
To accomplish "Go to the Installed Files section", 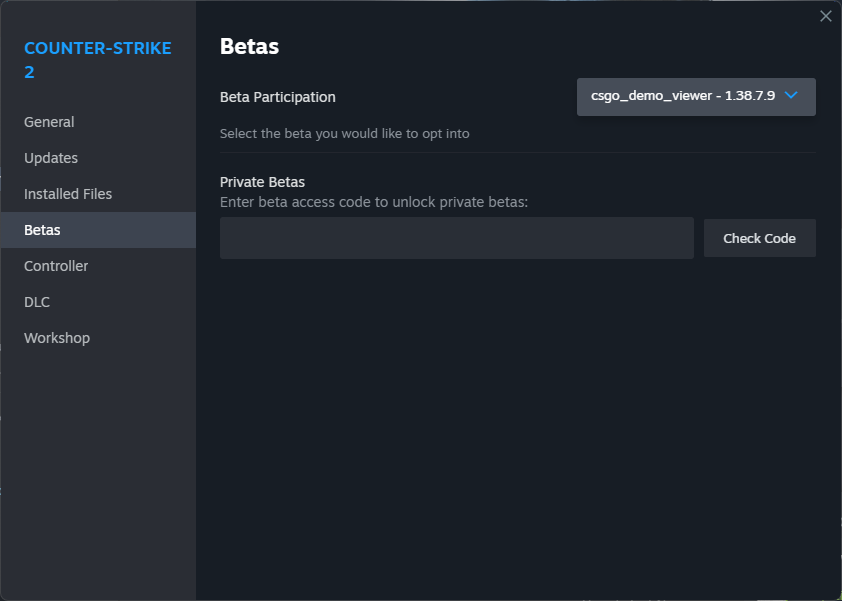I will click(x=68, y=194).
